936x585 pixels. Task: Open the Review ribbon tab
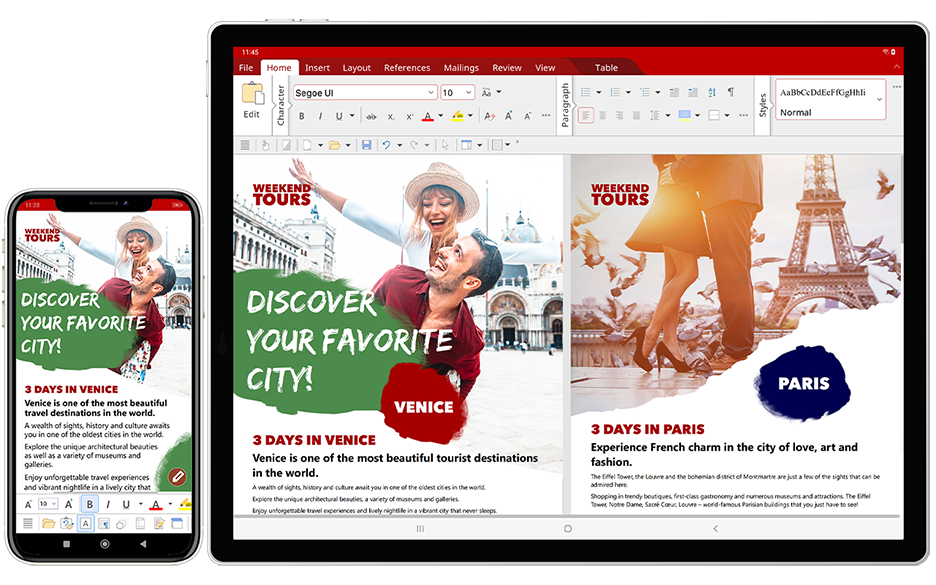507,68
